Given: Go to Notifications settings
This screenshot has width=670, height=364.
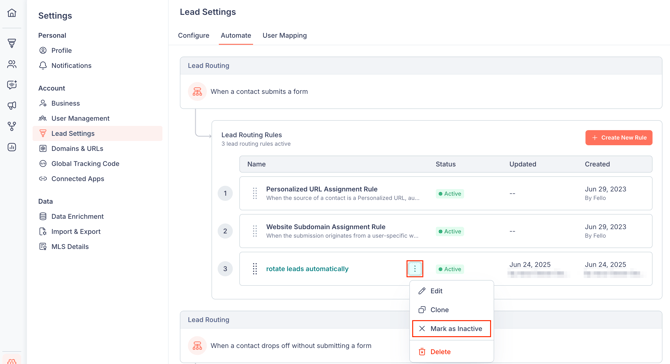Looking at the screenshot, I should point(71,65).
